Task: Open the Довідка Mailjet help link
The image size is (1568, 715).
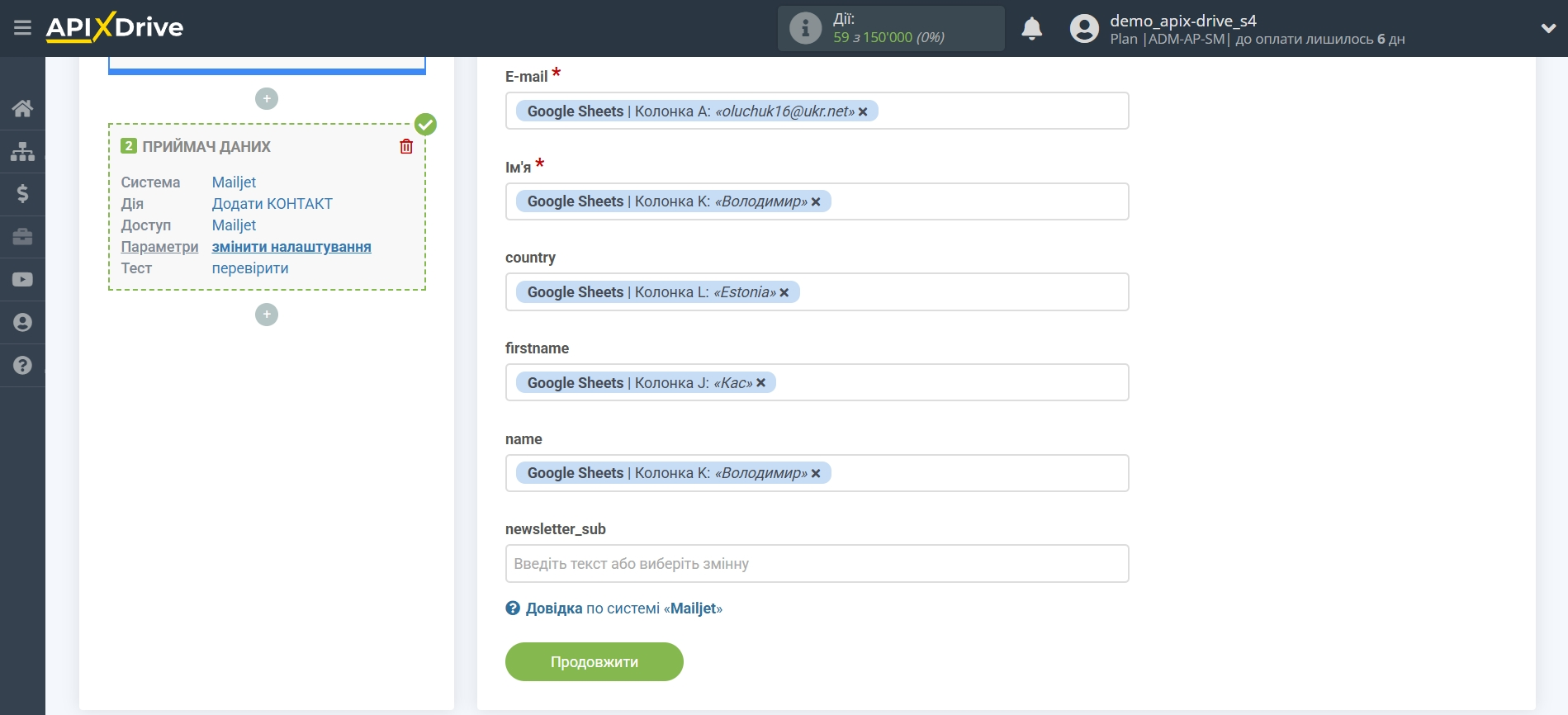Action: tap(623, 608)
